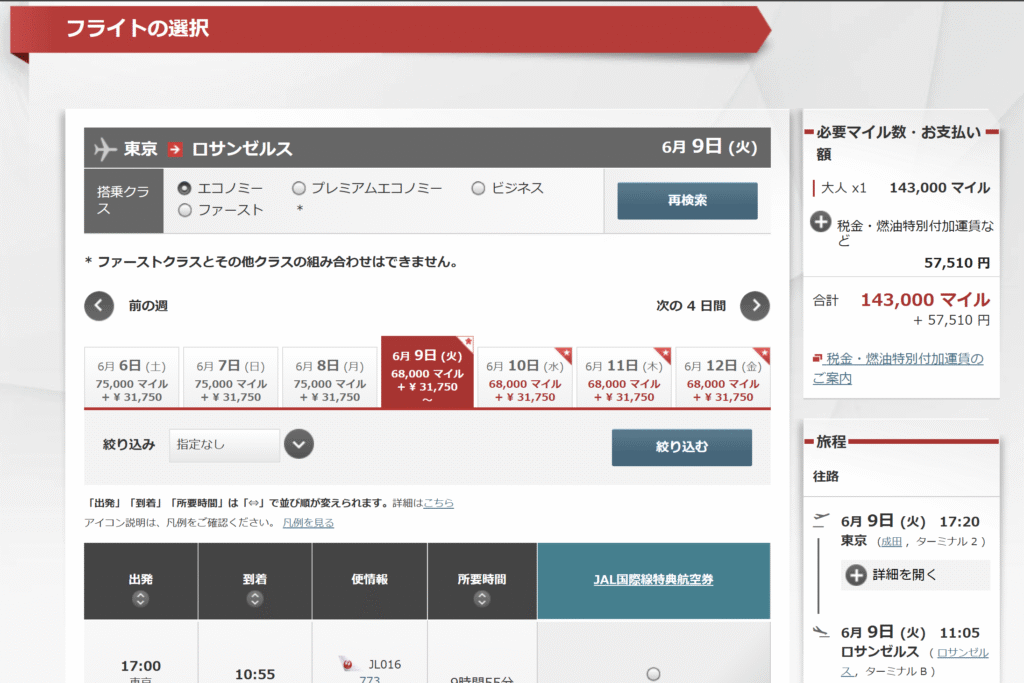Click the 往路 itinerary heading
This screenshot has height=683, width=1024.
tap(825, 476)
